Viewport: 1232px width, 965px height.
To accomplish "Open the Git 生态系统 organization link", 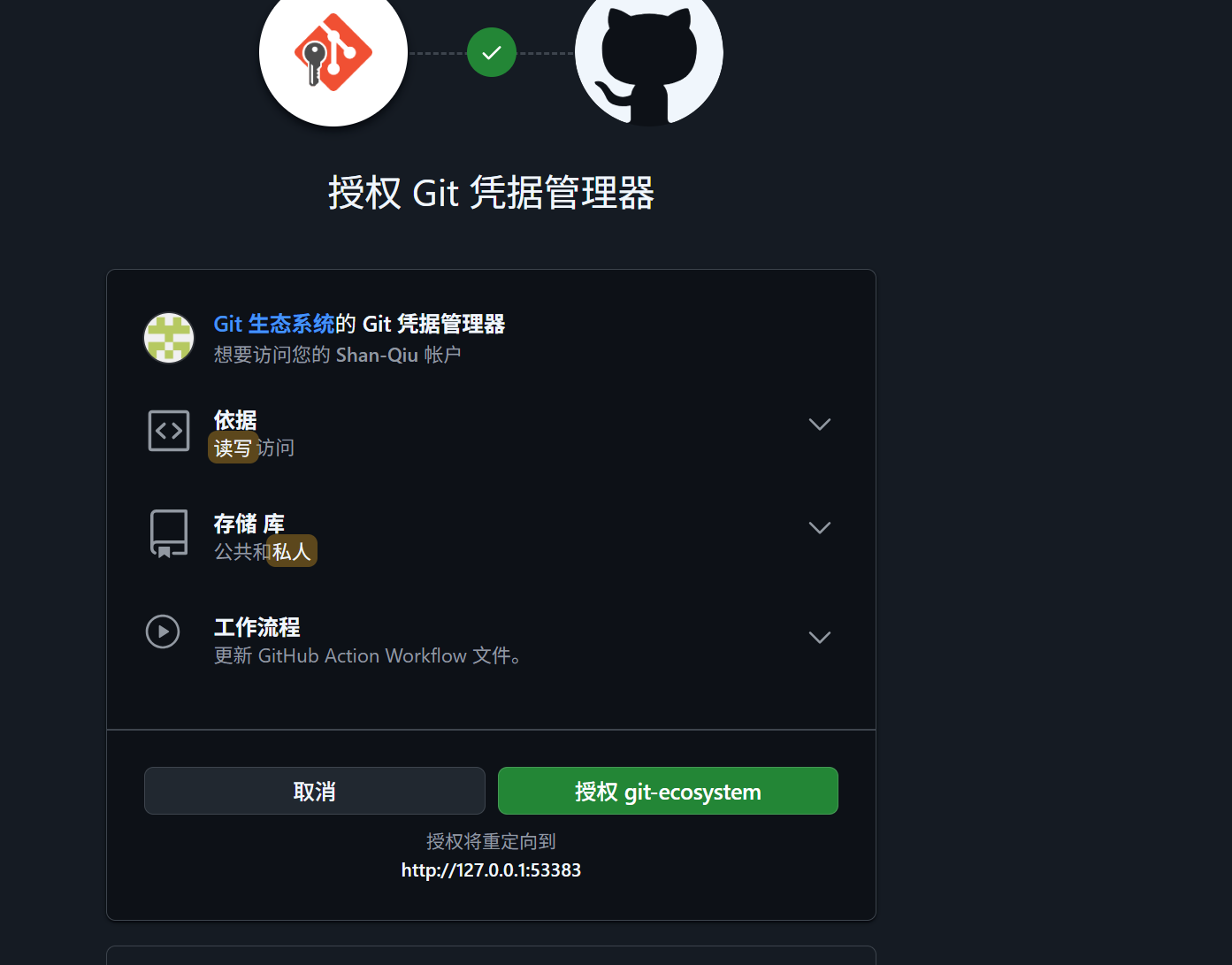I will [274, 324].
